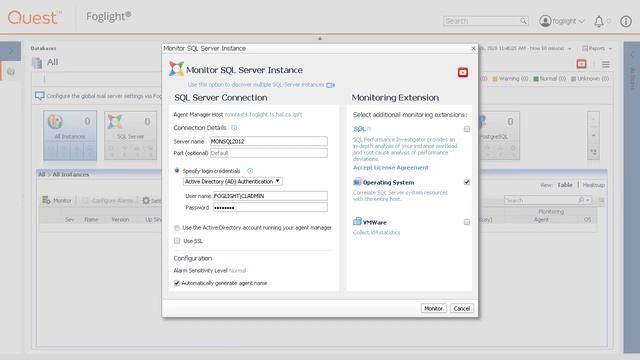Screen dimensions: 640x360
Task: Click the foglight user avatar icon
Action: pyautogui.click(x=545, y=21)
